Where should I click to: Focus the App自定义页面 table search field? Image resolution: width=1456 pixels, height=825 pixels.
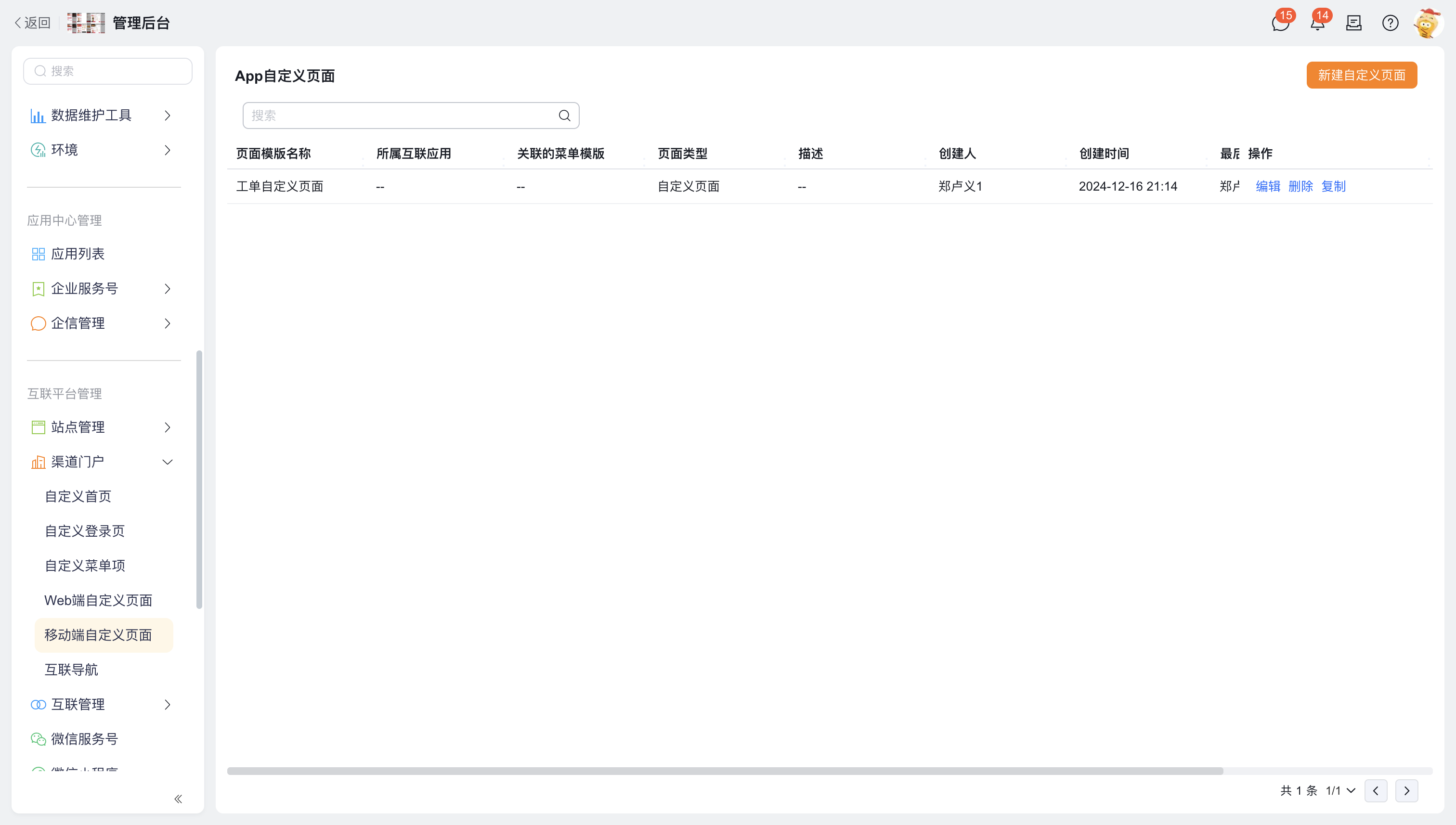point(411,116)
